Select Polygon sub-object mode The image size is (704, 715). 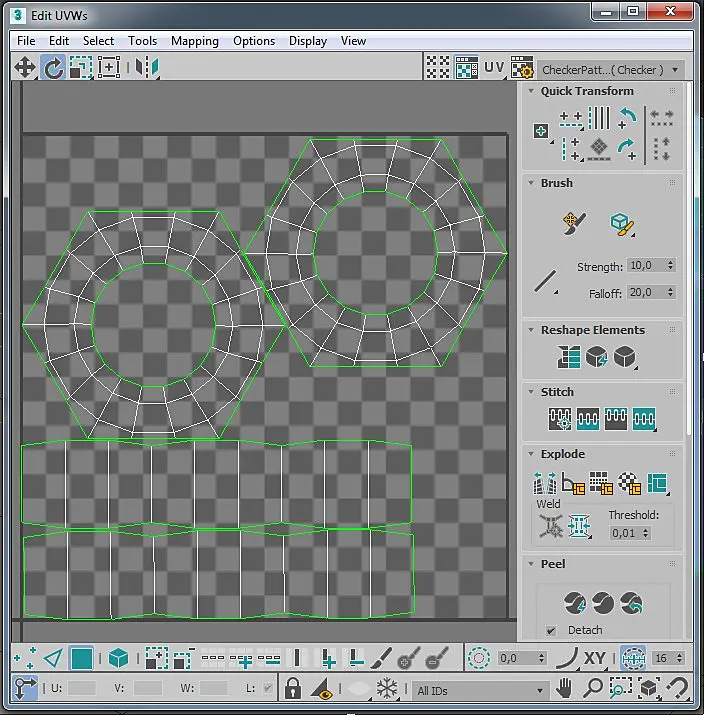[x=82, y=658]
